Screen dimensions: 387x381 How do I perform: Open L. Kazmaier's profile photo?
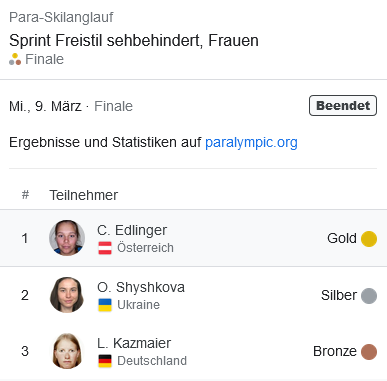[x=67, y=351]
